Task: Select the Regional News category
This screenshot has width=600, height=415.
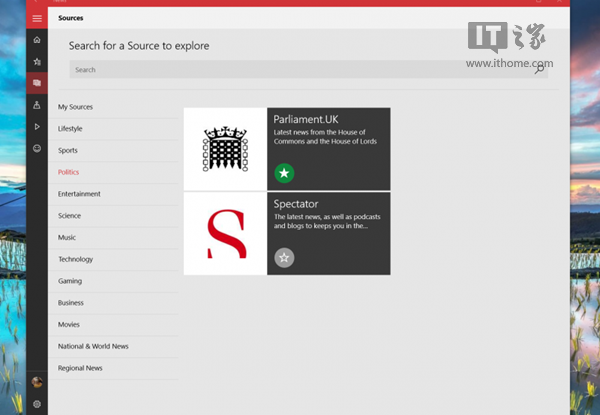Action: (80, 368)
